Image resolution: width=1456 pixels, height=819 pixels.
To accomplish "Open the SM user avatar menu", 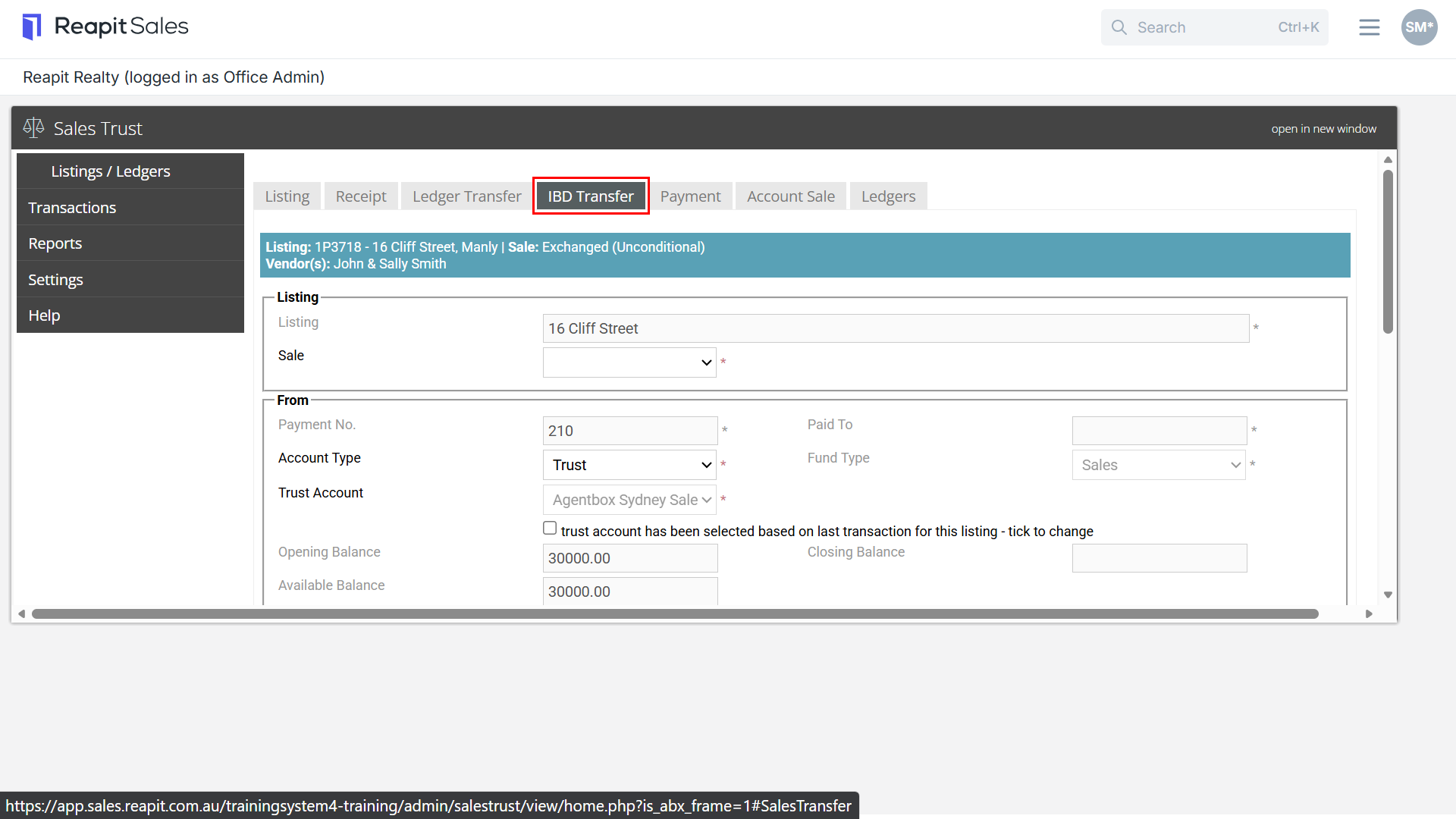I will [x=1419, y=27].
